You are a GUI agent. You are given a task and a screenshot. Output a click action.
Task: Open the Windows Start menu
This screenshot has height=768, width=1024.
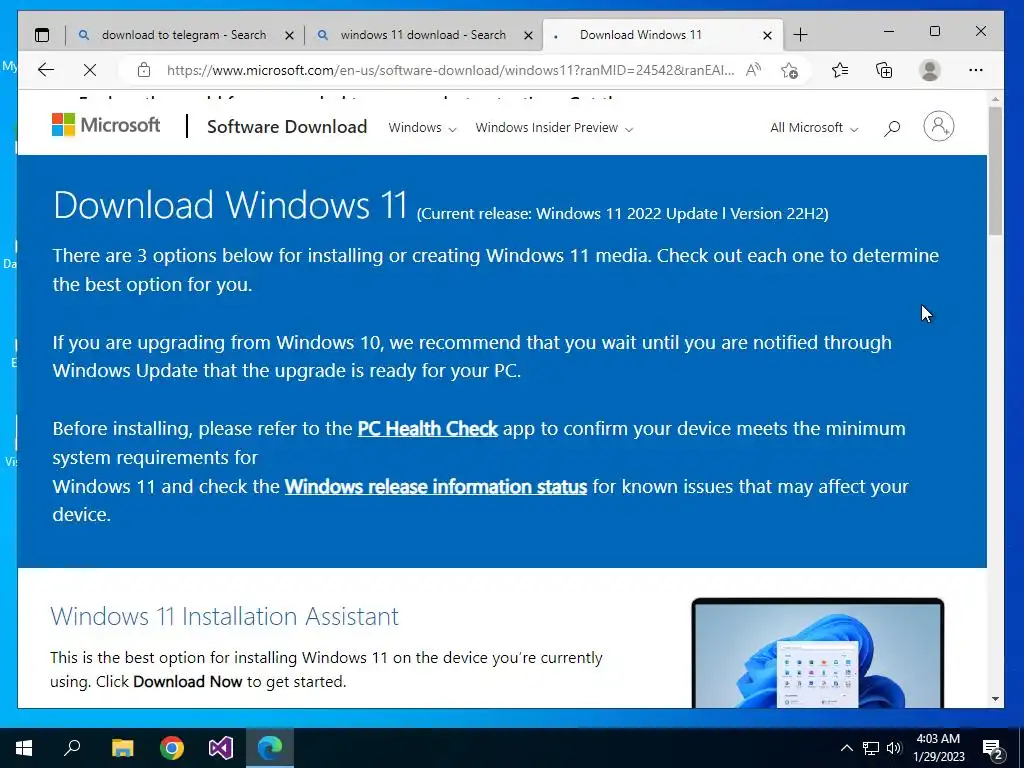tap(24, 748)
